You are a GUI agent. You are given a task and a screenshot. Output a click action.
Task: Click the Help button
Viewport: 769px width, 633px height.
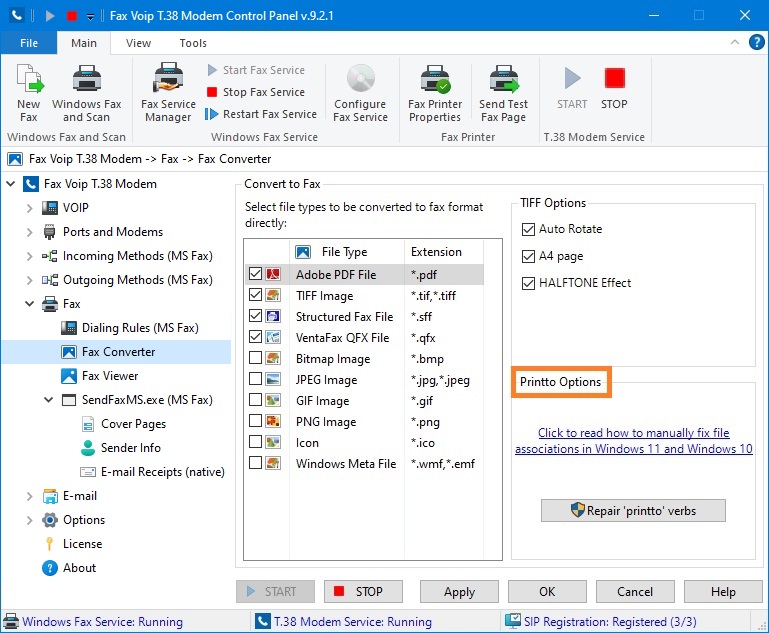[723, 592]
